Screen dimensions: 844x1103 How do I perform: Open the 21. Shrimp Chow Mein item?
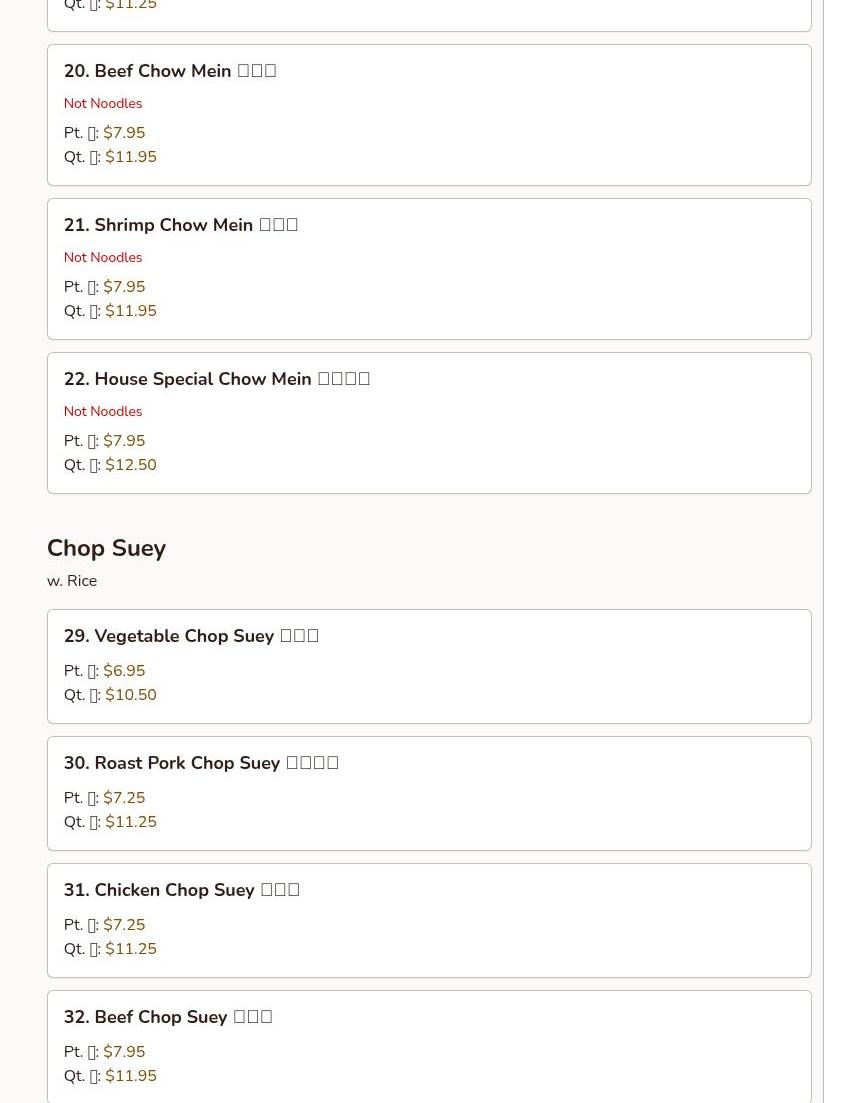click(x=429, y=269)
